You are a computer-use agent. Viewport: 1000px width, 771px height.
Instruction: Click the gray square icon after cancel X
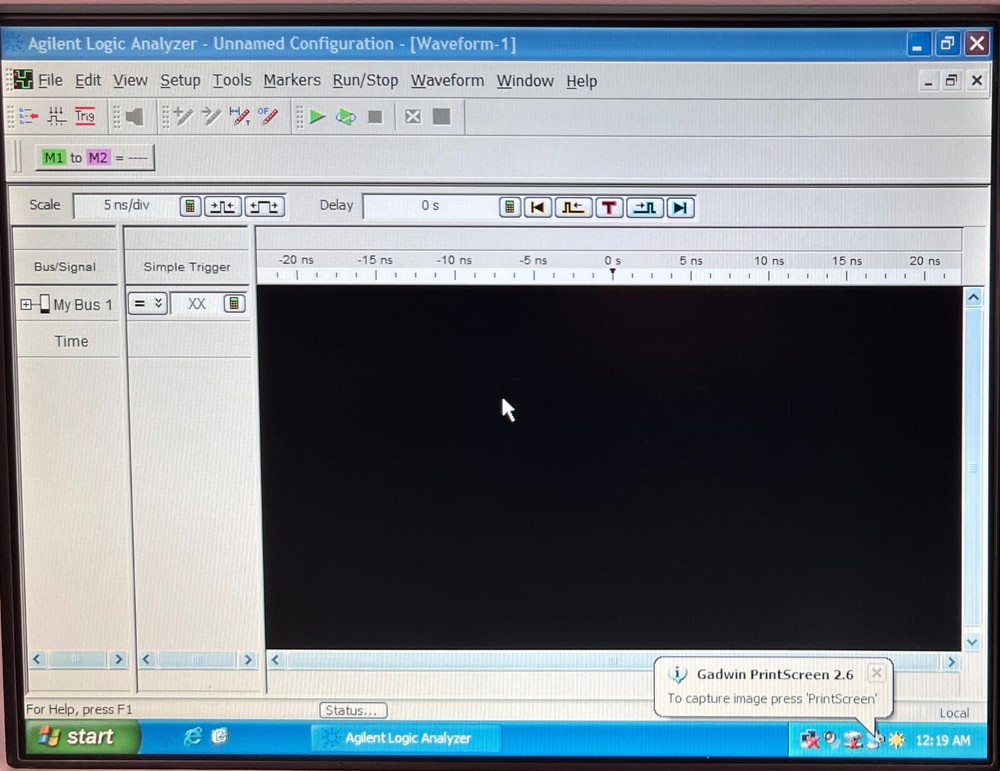(441, 117)
